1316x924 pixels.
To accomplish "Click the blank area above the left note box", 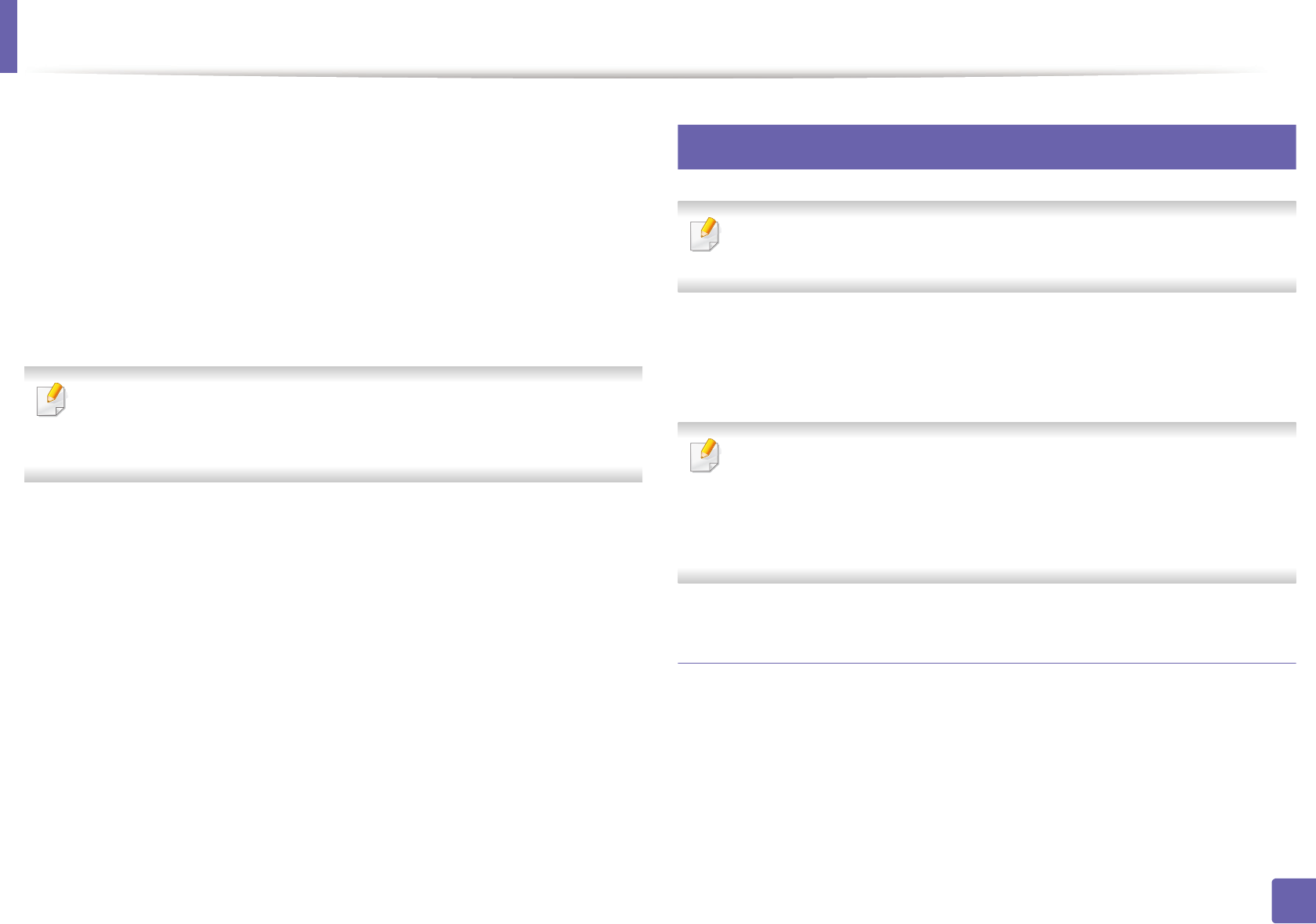I will click(x=333, y=235).
